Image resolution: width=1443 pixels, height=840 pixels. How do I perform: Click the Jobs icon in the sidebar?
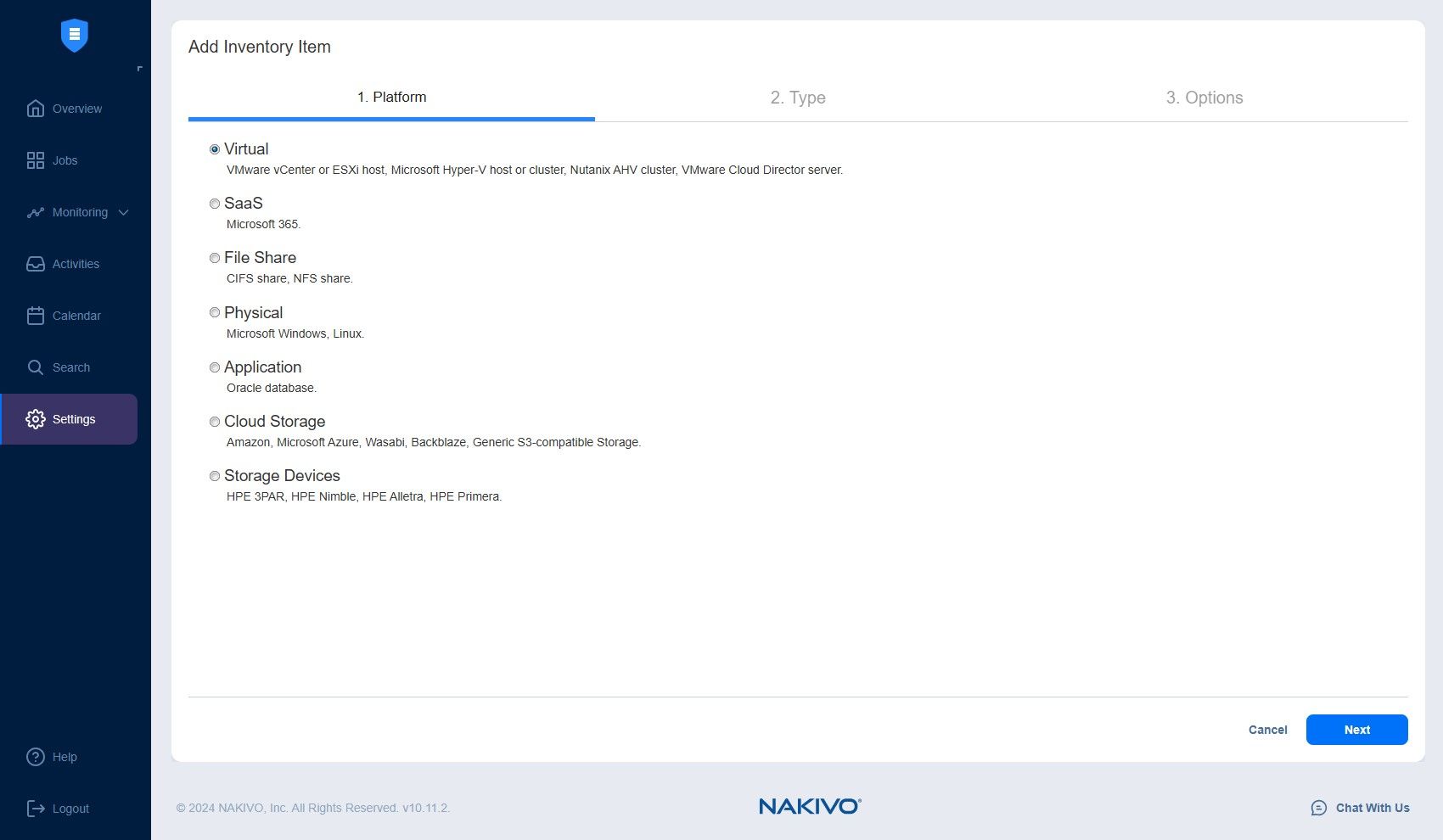35,160
